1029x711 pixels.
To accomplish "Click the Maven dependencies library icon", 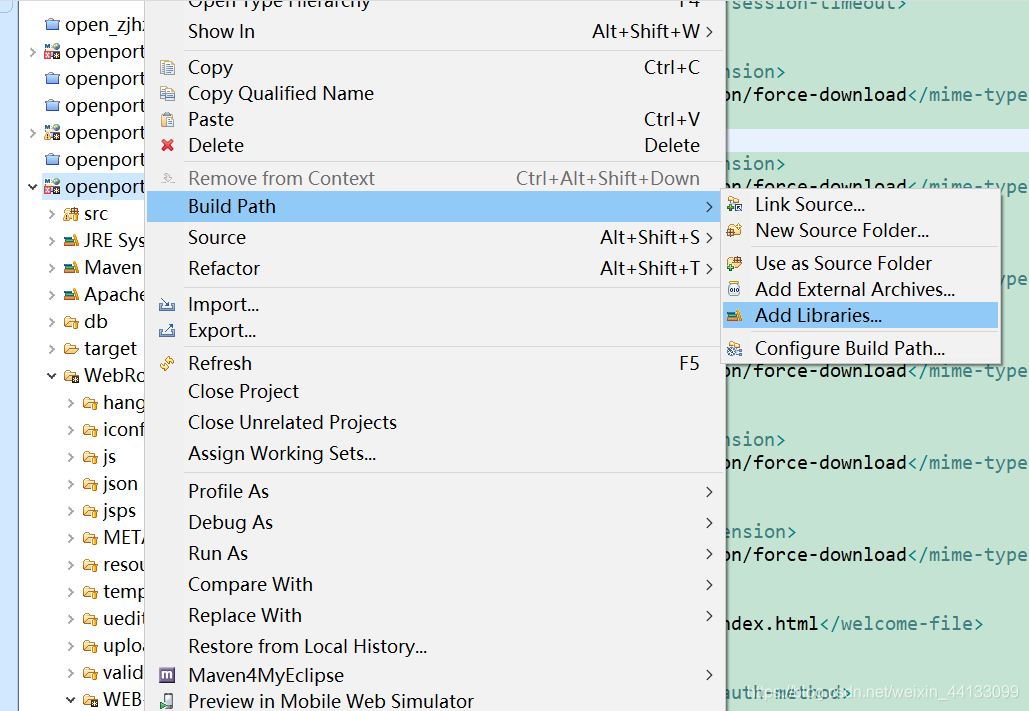I will click(x=71, y=268).
